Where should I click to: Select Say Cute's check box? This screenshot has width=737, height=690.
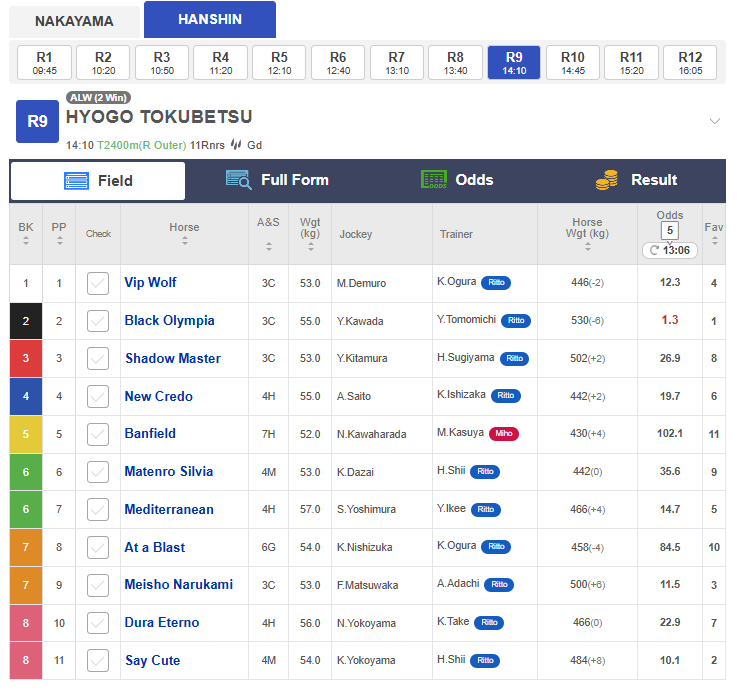[98, 661]
